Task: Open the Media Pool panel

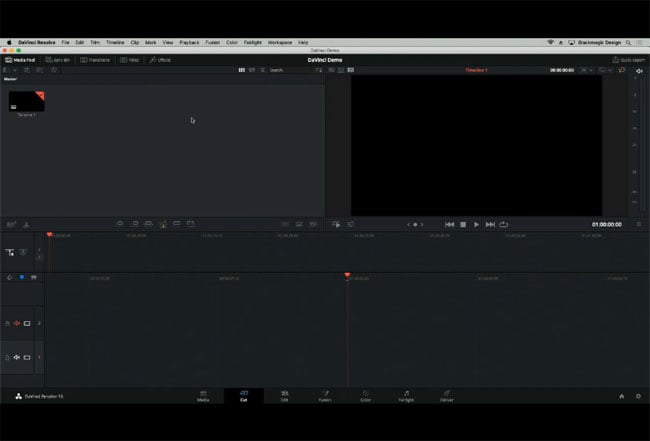Action: click(x=20, y=60)
